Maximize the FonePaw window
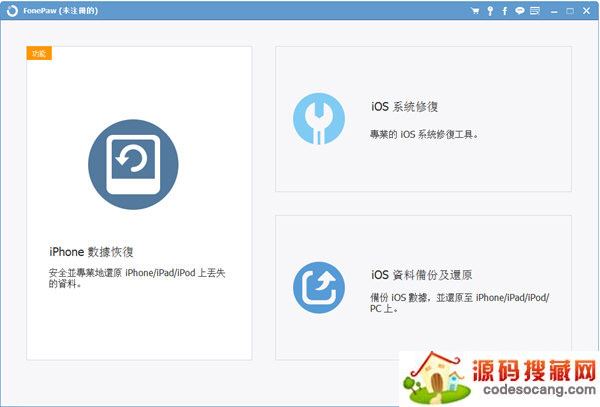Viewport: 600px width, 407px height. point(570,11)
